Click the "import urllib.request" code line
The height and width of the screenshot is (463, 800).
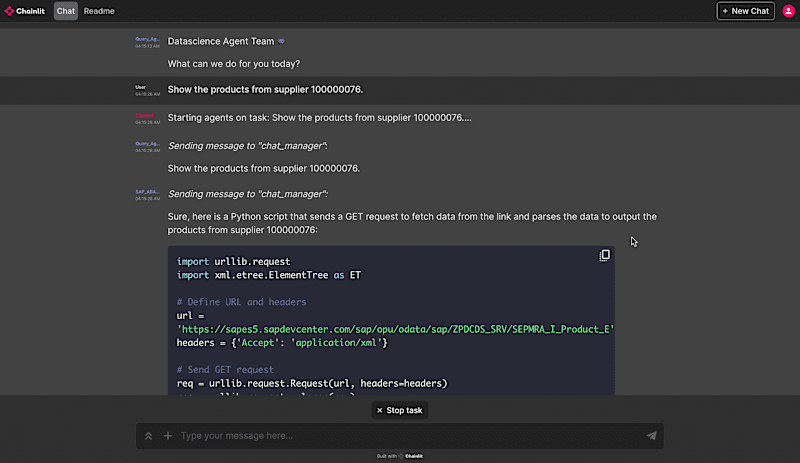pyautogui.click(x=233, y=261)
